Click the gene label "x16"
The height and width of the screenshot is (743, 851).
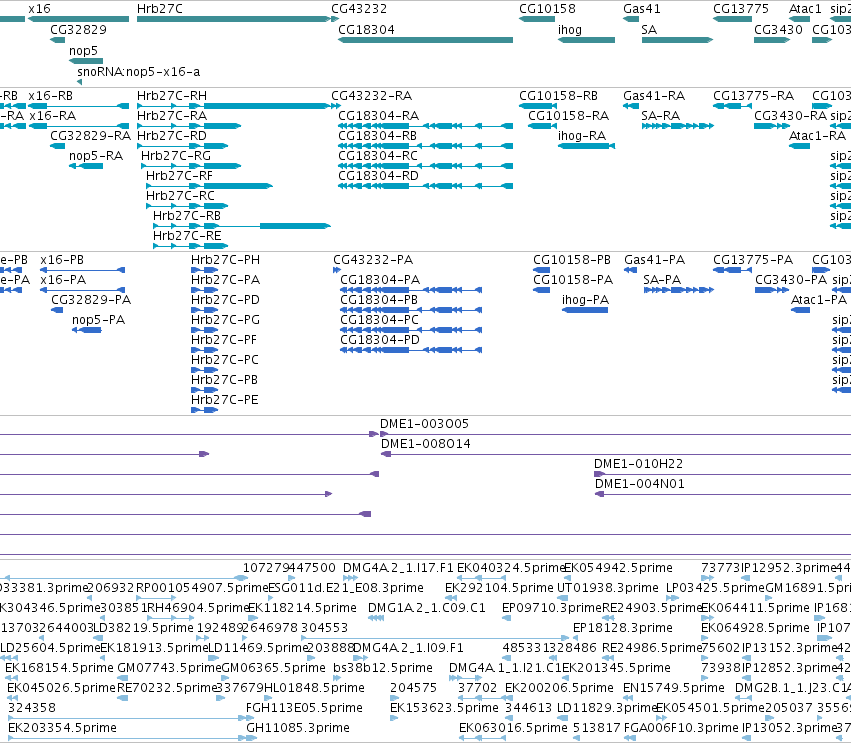pos(39,9)
